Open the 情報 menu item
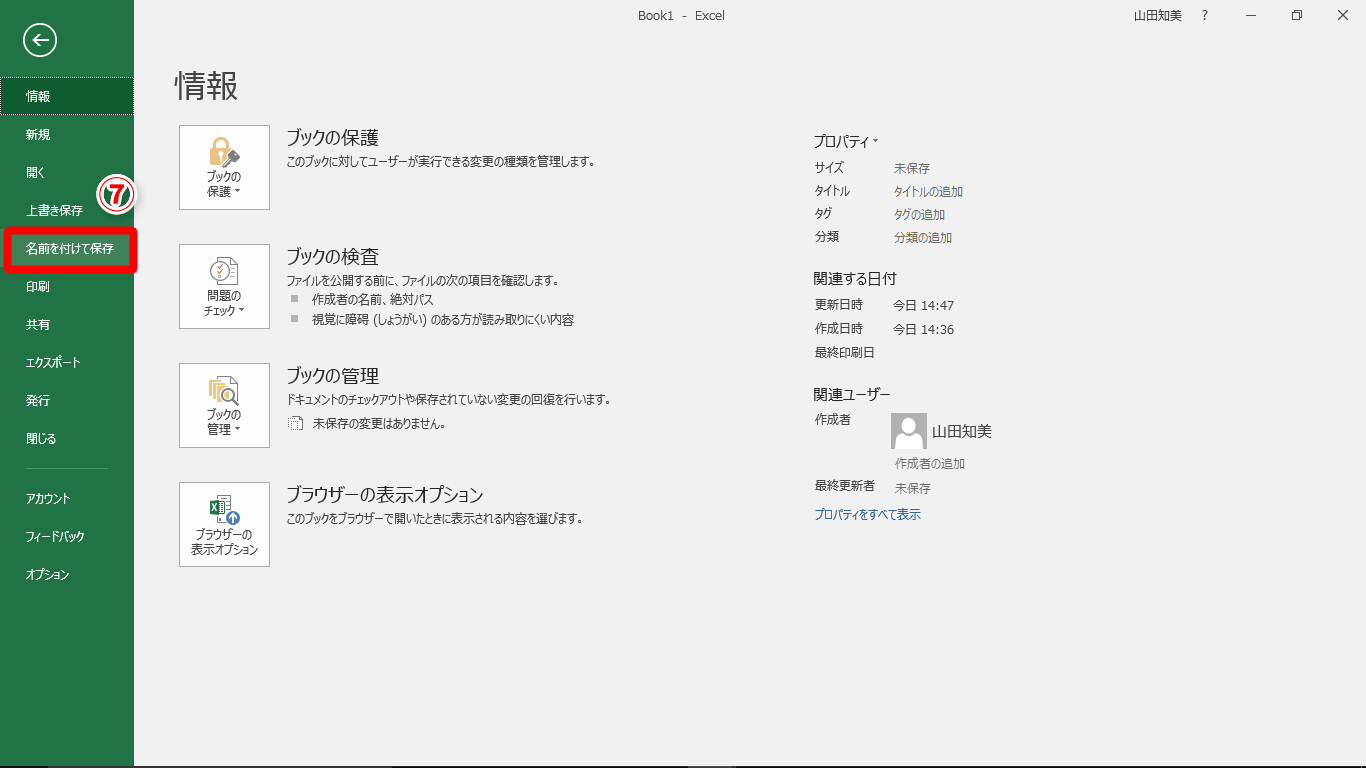The width and height of the screenshot is (1366, 768). 67,96
